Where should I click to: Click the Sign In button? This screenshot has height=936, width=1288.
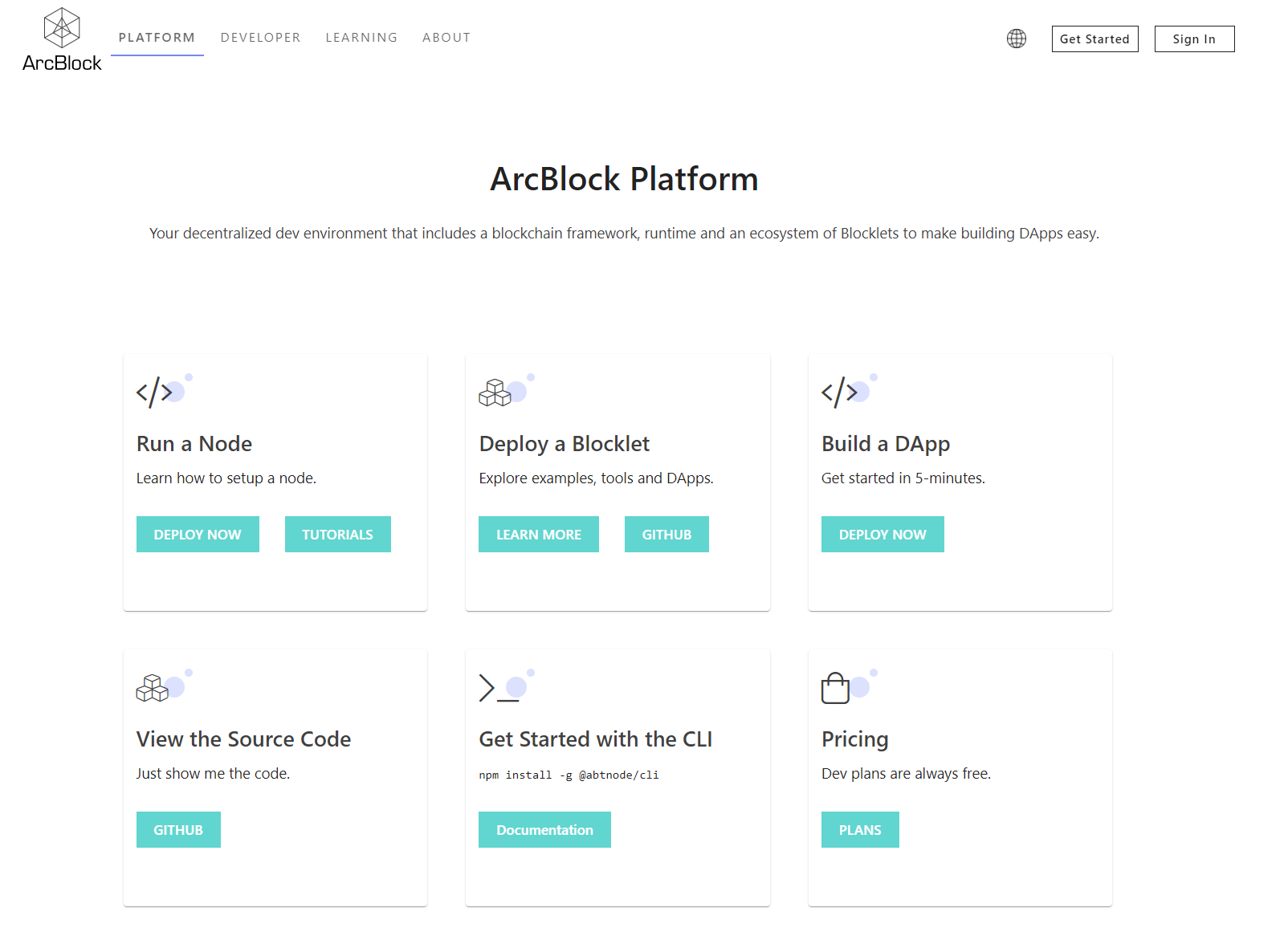(1194, 39)
